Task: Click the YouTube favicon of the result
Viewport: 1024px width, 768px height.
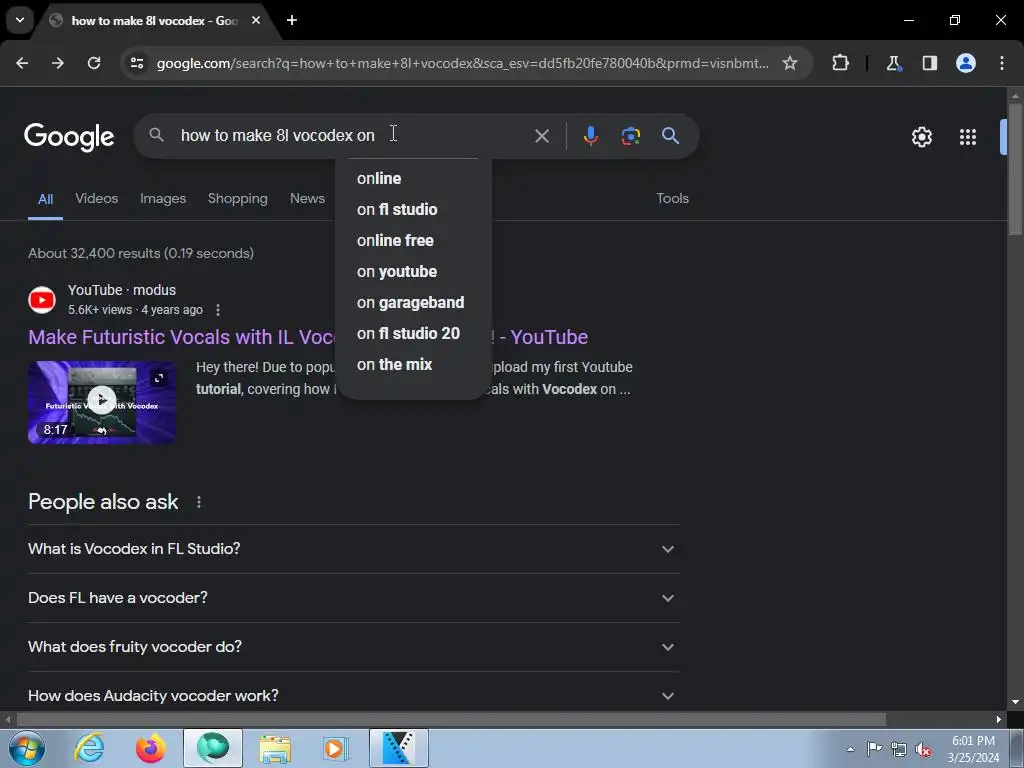Action: [42, 300]
